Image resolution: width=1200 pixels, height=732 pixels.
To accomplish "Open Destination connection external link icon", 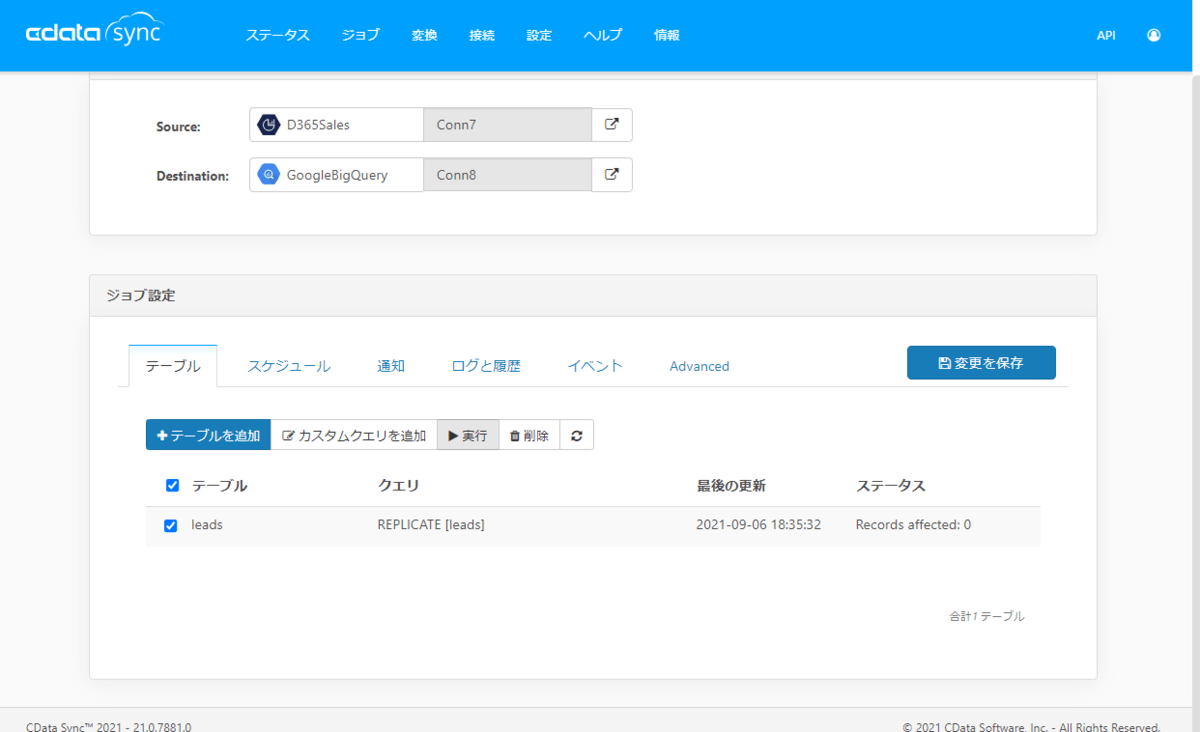I will [x=612, y=175].
